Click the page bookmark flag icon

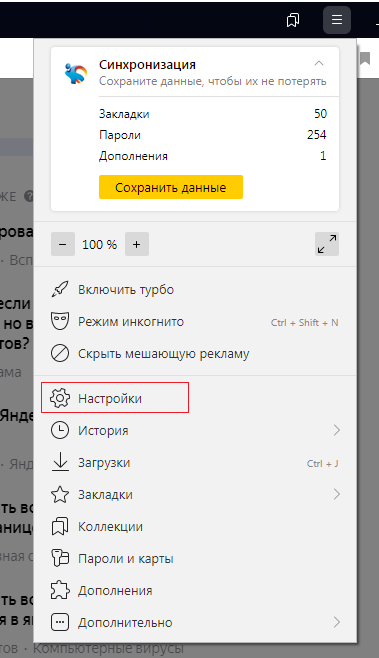click(x=365, y=59)
